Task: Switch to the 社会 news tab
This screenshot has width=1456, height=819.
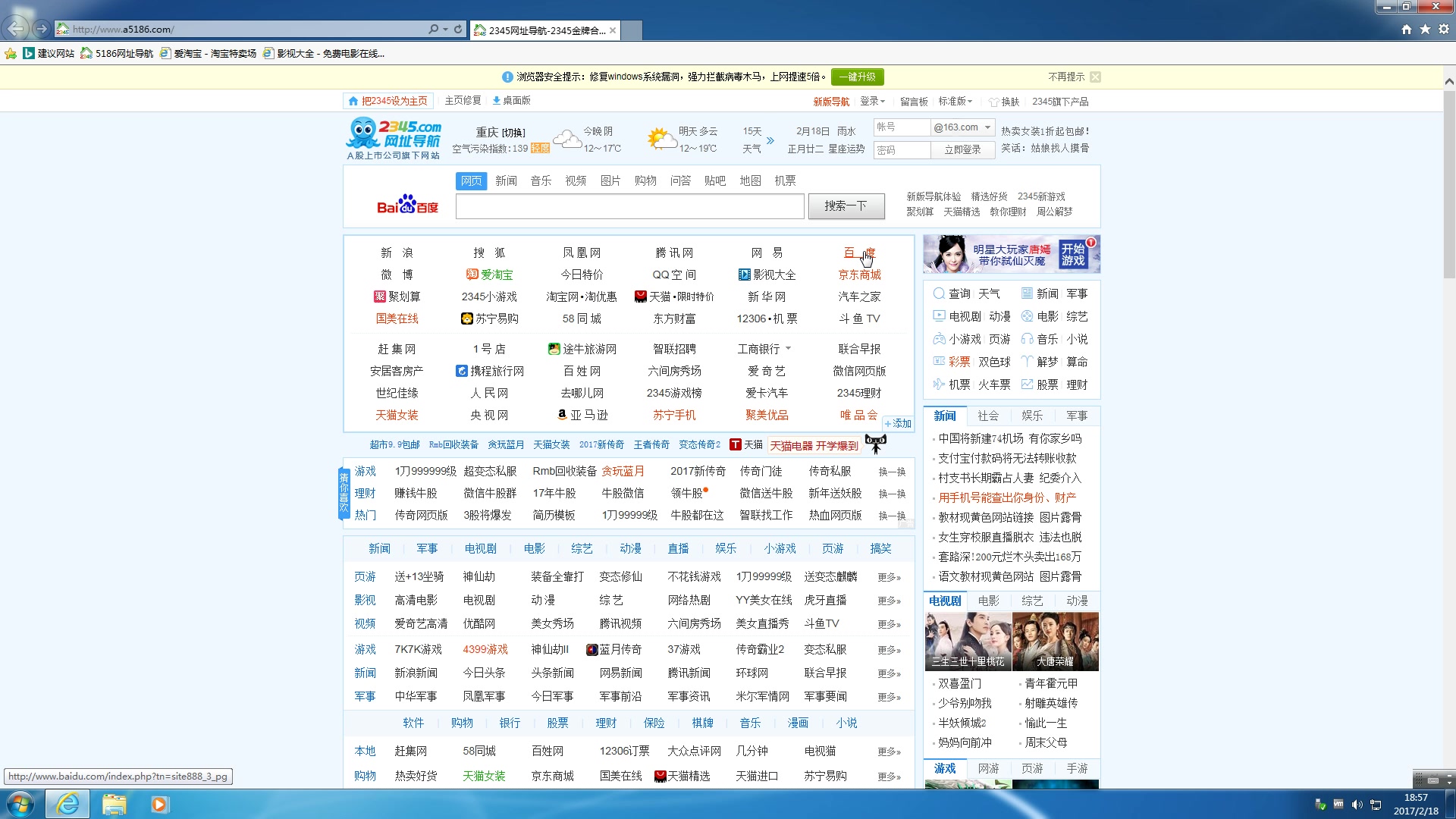Action: pyautogui.click(x=988, y=416)
